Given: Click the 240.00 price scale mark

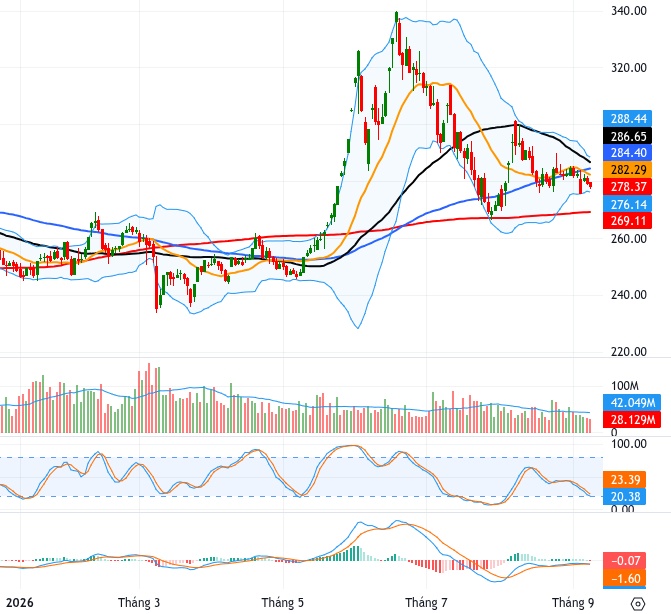Looking at the screenshot, I should pyautogui.click(x=629, y=294).
